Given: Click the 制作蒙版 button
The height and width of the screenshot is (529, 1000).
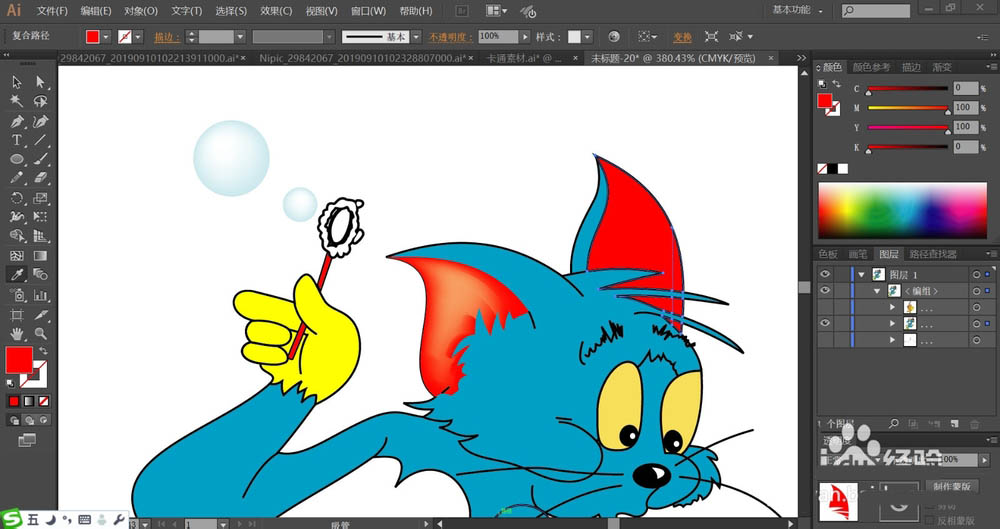Looking at the screenshot, I should coord(952,486).
